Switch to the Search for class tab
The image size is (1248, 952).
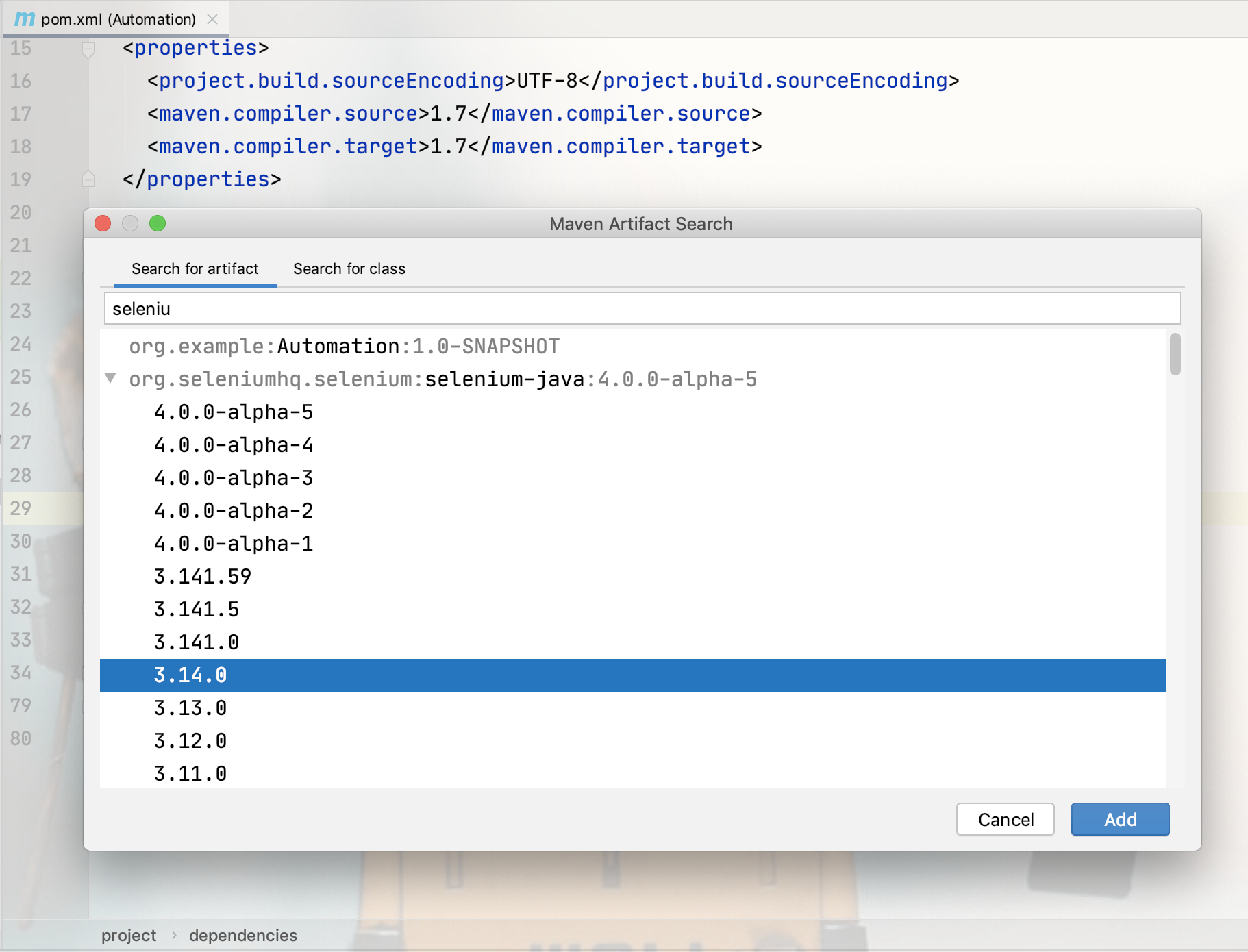349,269
